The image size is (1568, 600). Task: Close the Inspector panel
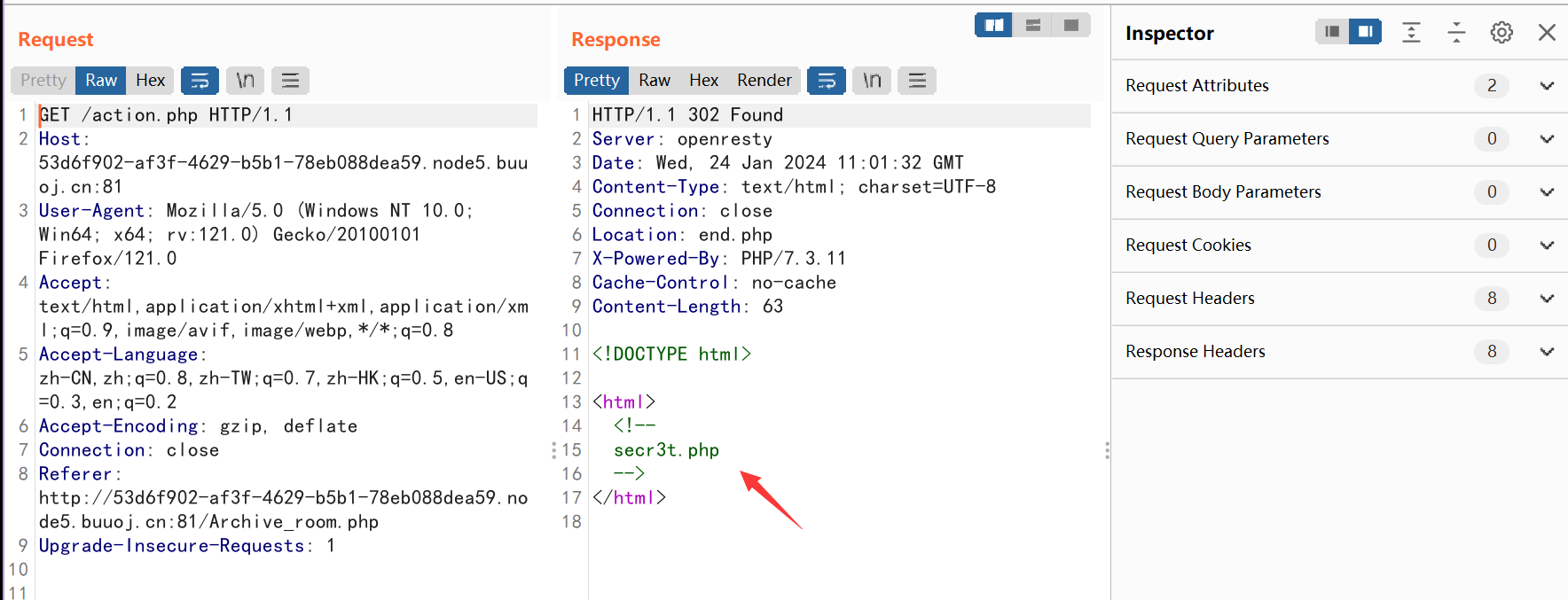pyautogui.click(x=1547, y=33)
